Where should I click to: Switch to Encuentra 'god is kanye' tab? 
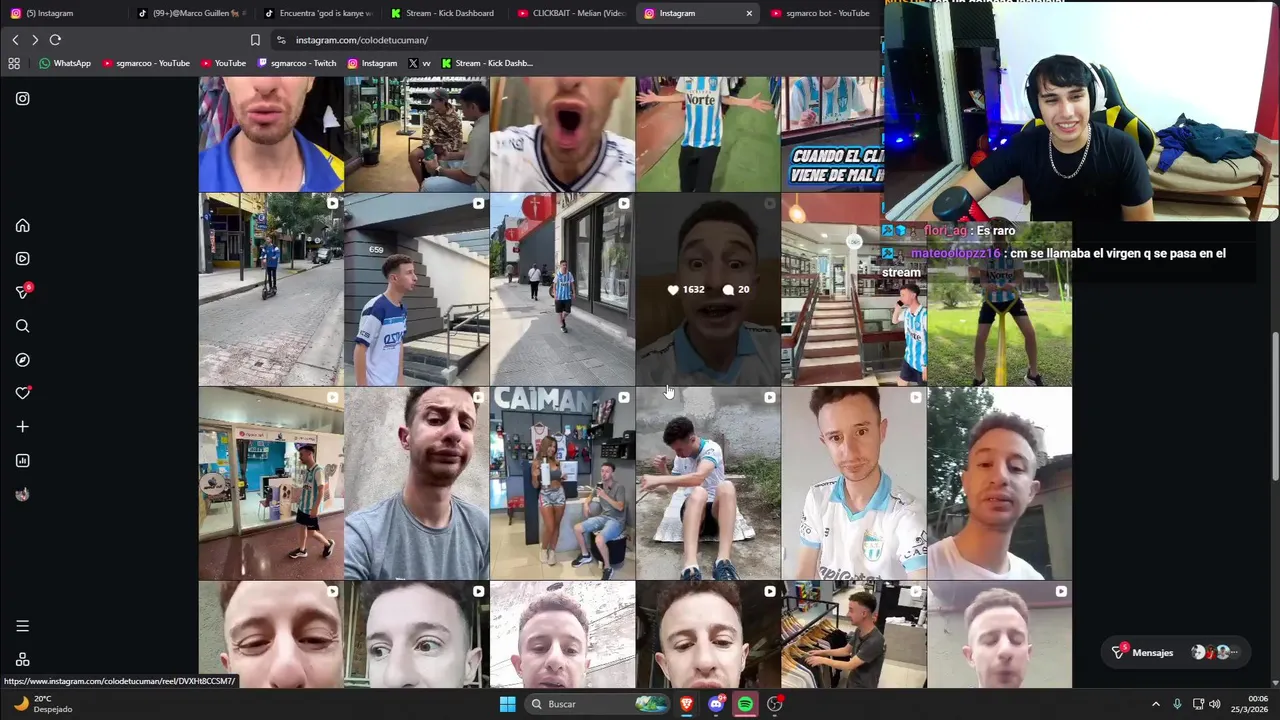click(317, 13)
